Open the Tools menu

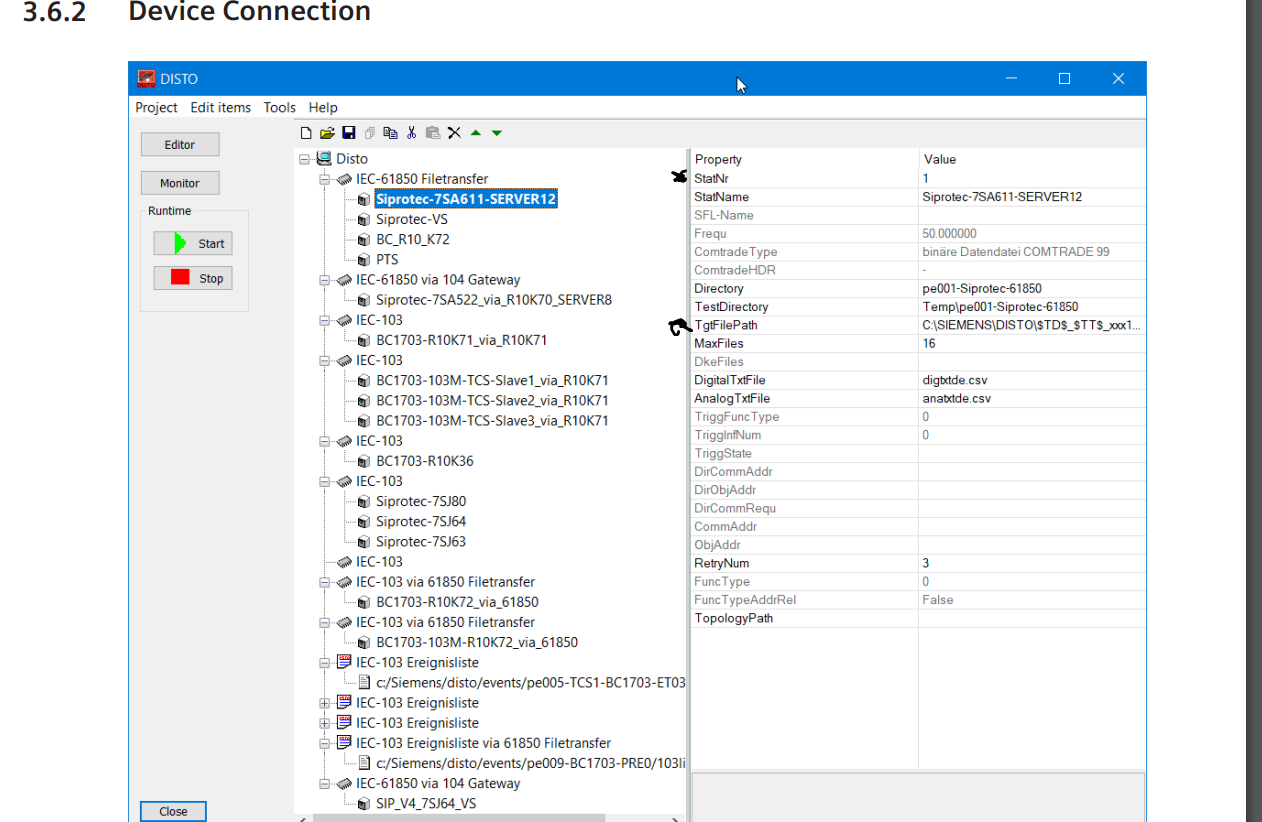(x=280, y=107)
